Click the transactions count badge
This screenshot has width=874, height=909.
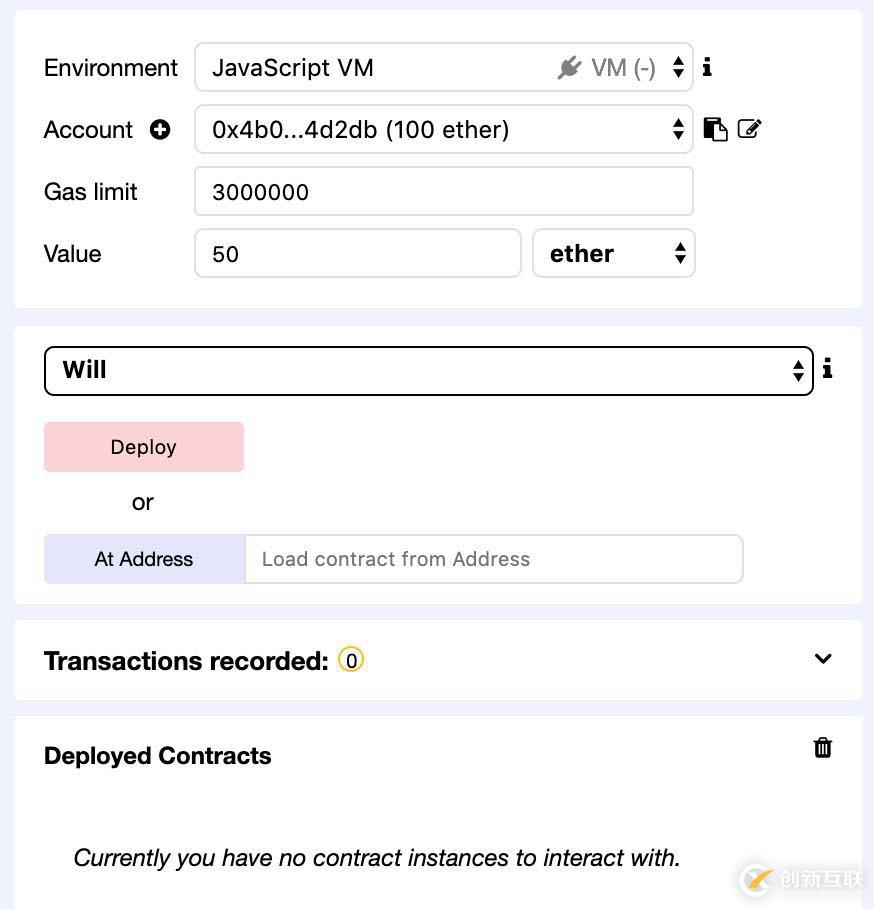click(x=351, y=660)
